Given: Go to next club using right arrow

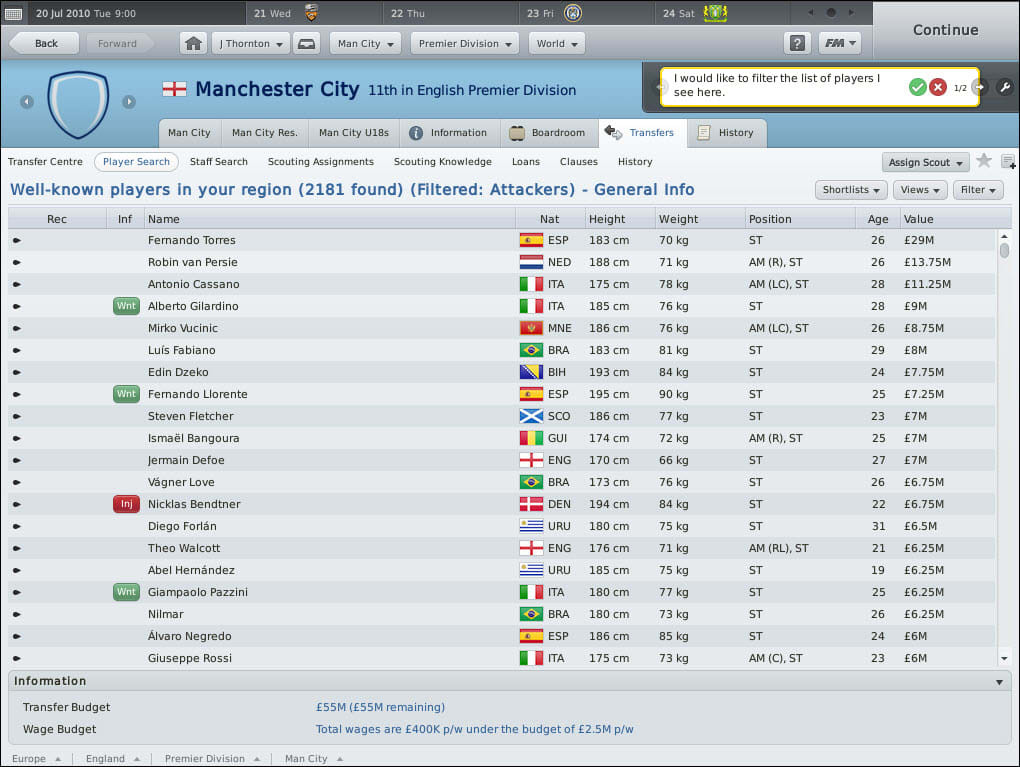Looking at the screenshot, I should [129, 101].
